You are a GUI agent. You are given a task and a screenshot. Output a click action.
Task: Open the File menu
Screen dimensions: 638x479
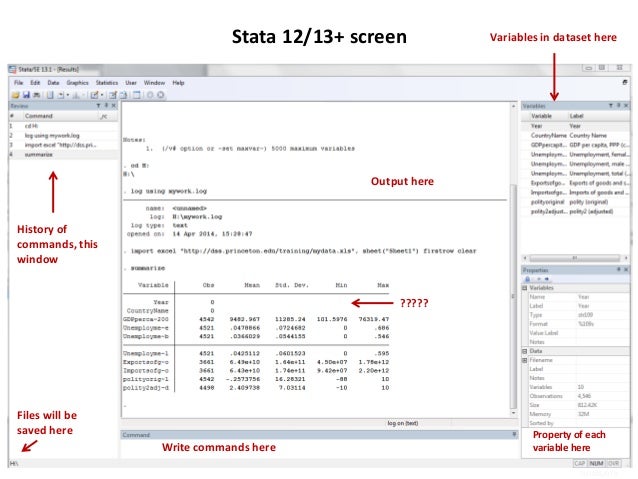(x=19, y=83)
